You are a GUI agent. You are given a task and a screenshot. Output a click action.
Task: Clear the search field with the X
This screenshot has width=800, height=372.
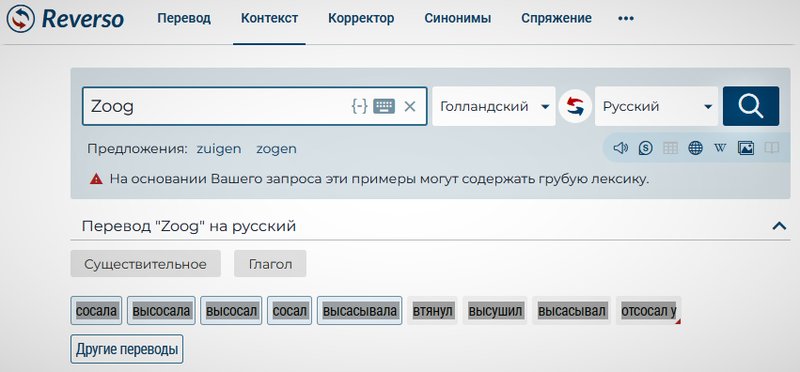click(410, 106)
